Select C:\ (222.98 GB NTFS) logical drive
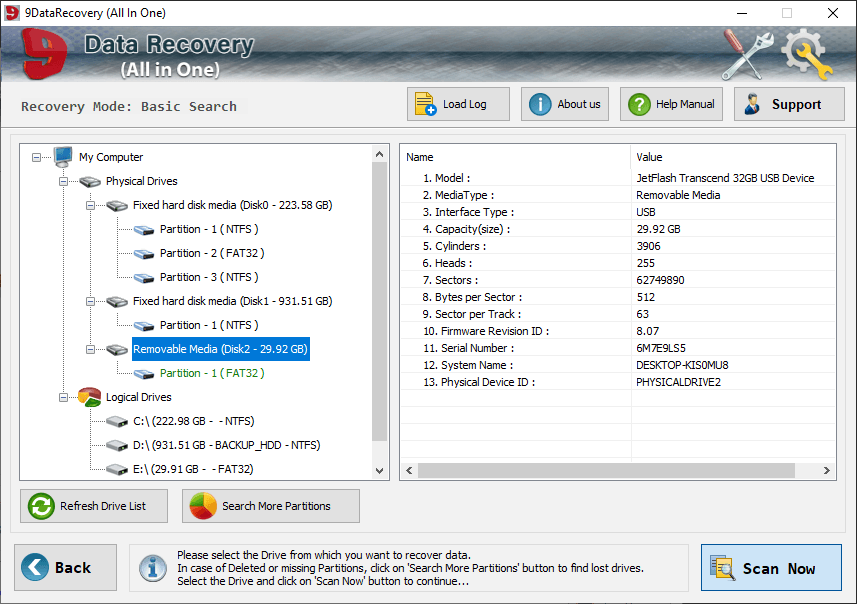857x604 pixels. click(x=193, y=421)
